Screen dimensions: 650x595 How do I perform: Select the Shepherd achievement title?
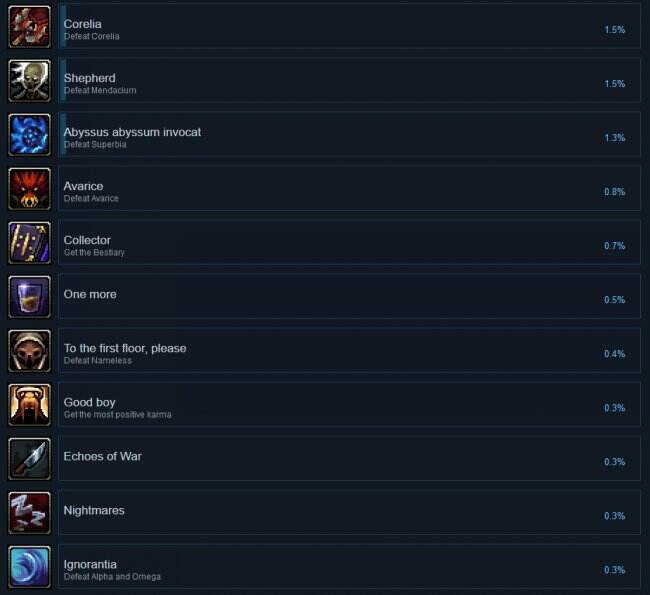(x=90, y=78)
